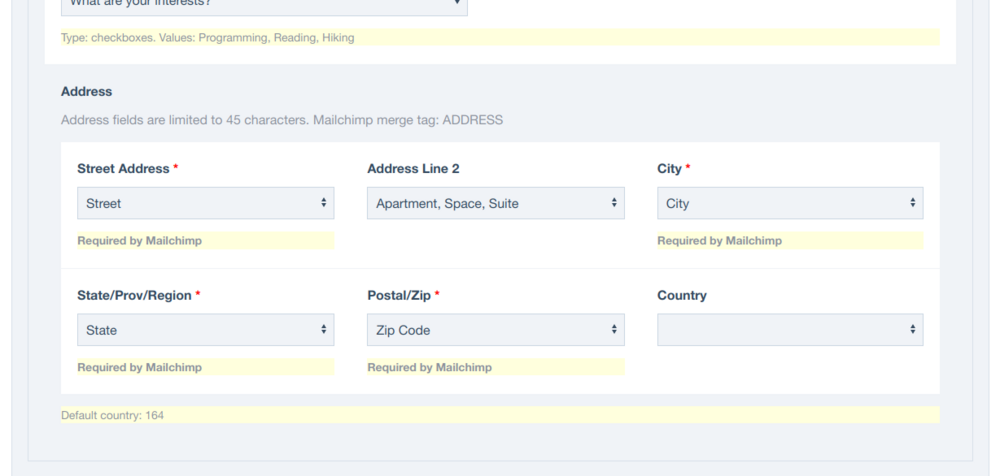Expand the dropdown showing "State"
The image size is (1000, 476).
point(205,330)
